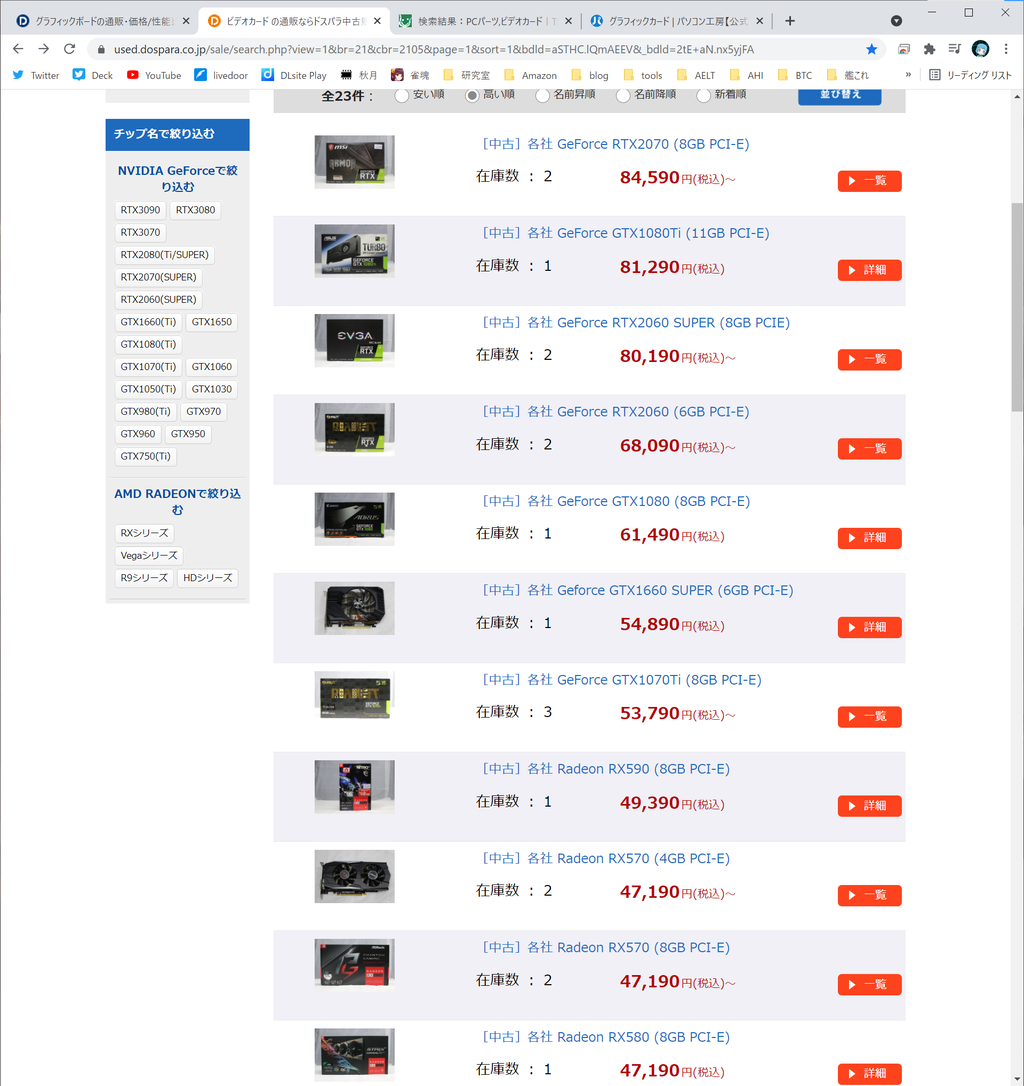Click the blue 並び替え button
1024x1086 pixels.
click(840, 96)
